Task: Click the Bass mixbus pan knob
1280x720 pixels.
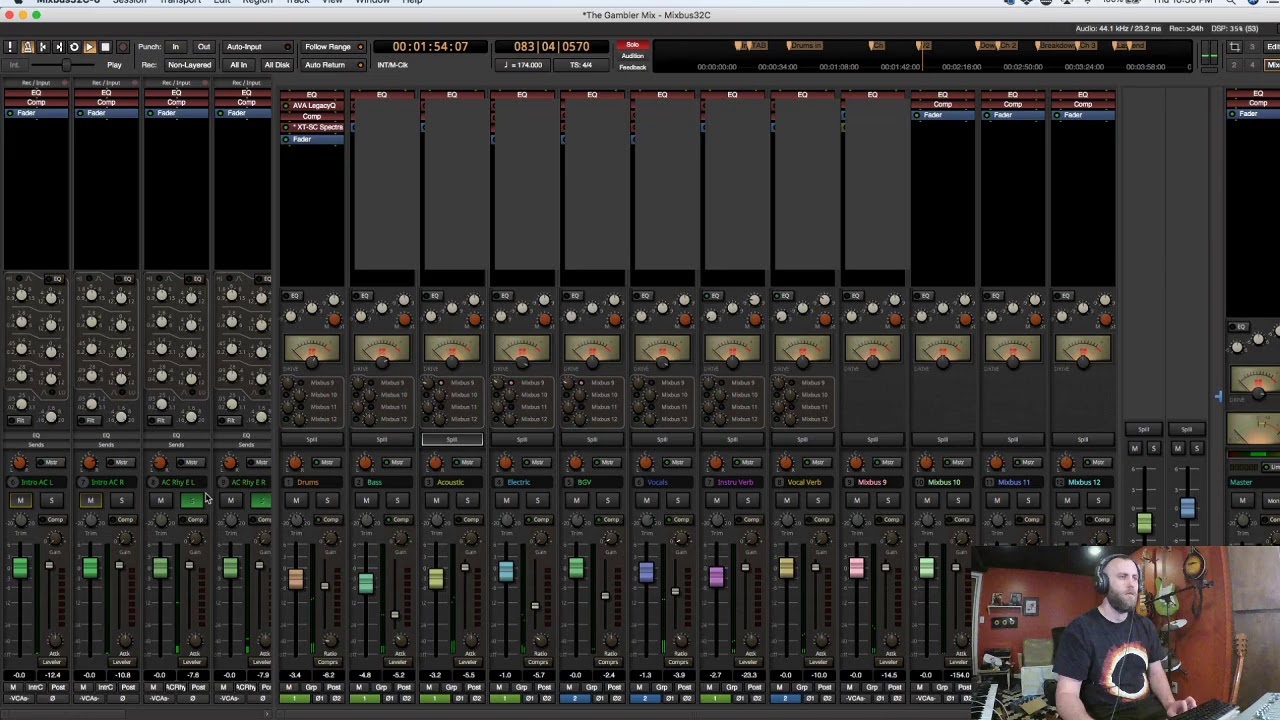Action: point(365,462)
